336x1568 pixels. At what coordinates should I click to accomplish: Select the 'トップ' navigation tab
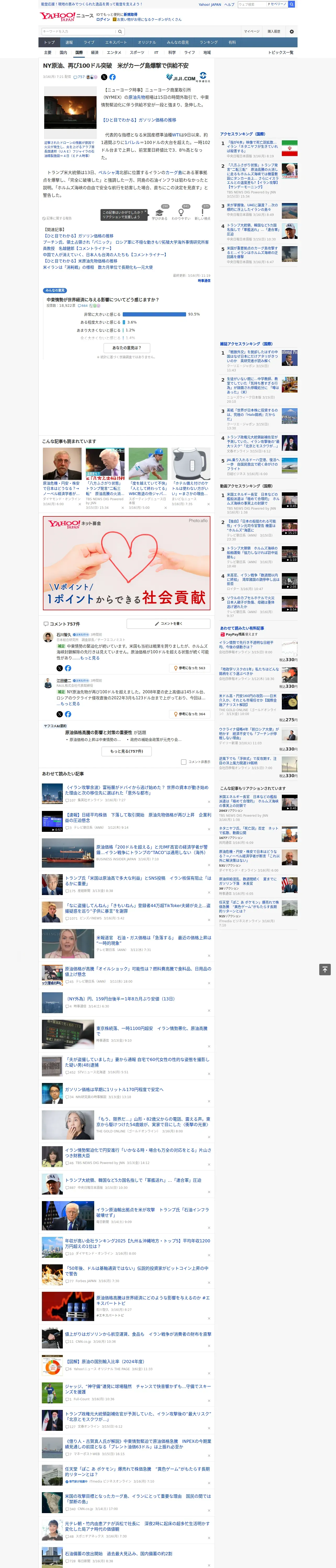tap(49, 43)
